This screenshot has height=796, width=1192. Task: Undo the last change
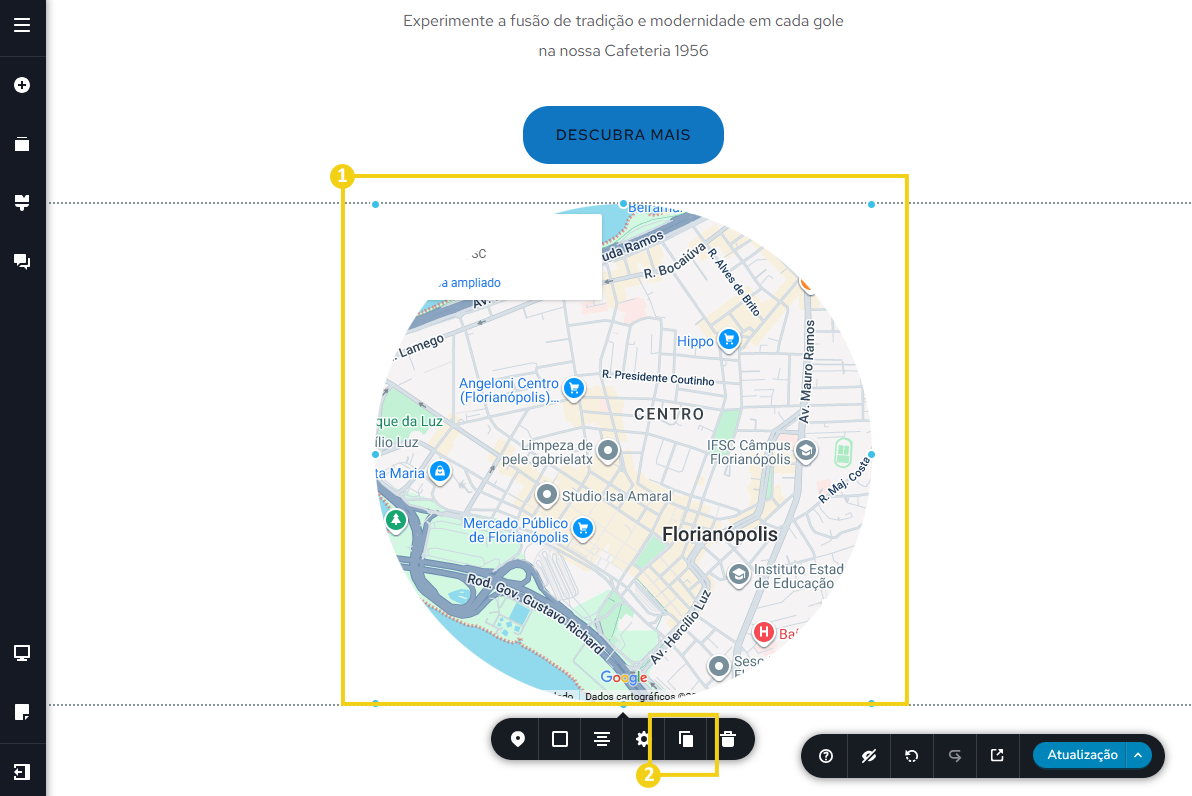pos(911,756)
